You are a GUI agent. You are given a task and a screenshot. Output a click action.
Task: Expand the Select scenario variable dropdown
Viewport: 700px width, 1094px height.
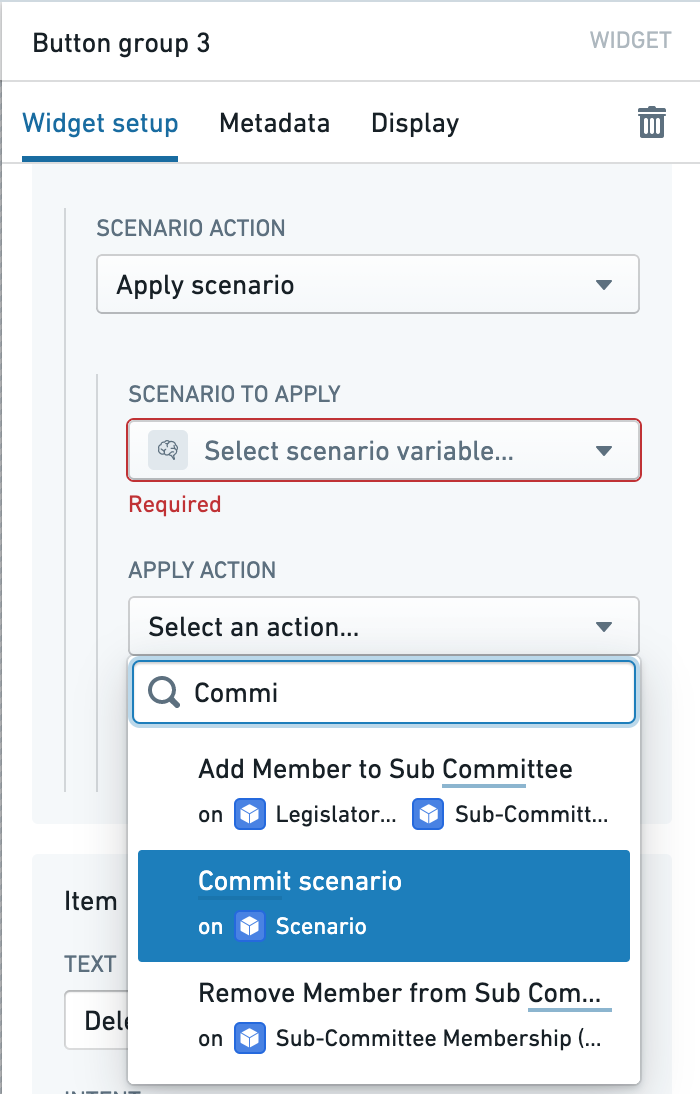coord(384,450)
